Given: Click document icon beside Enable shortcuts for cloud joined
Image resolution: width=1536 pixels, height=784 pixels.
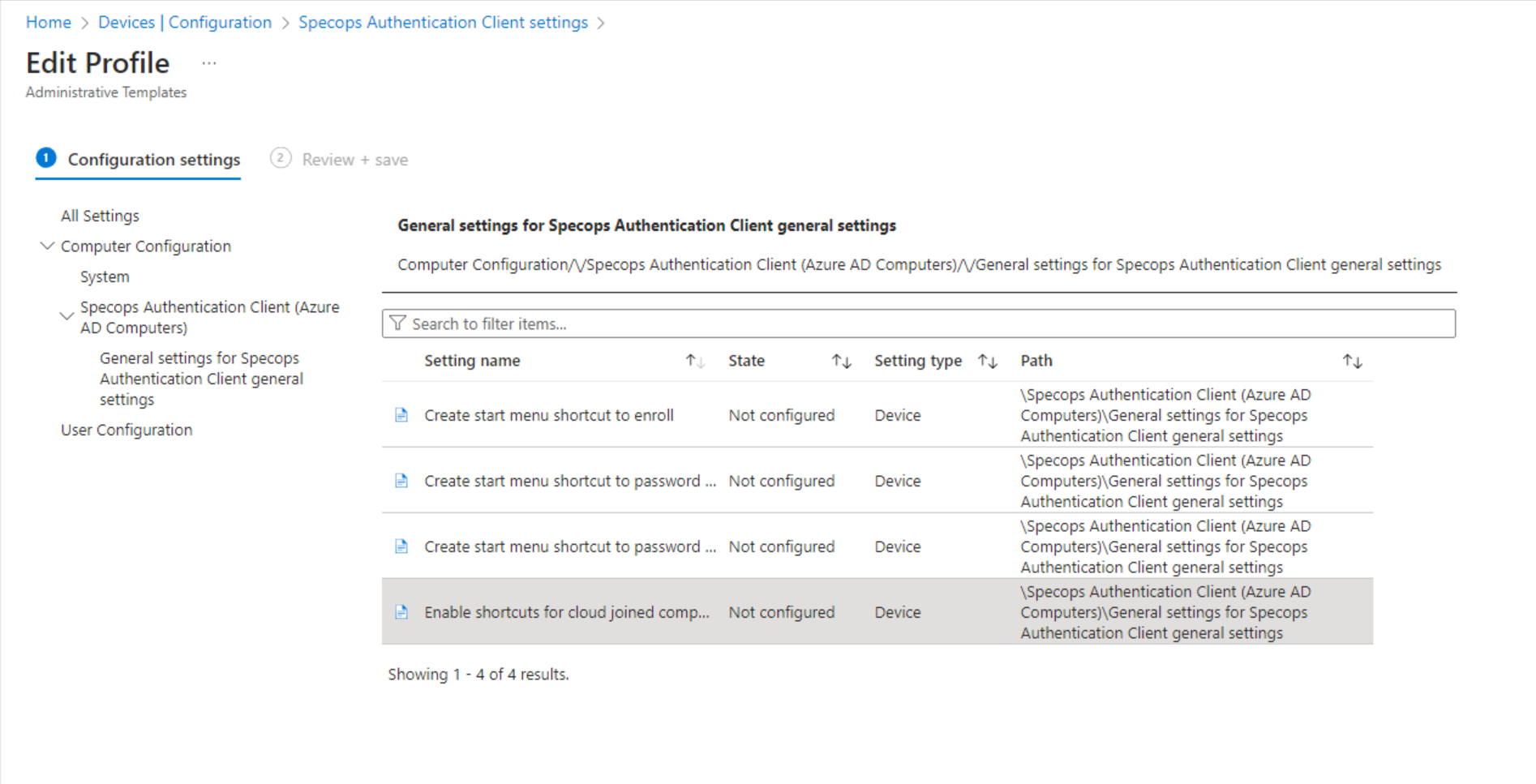Looking at the screenshot, I should coord(401,612).
